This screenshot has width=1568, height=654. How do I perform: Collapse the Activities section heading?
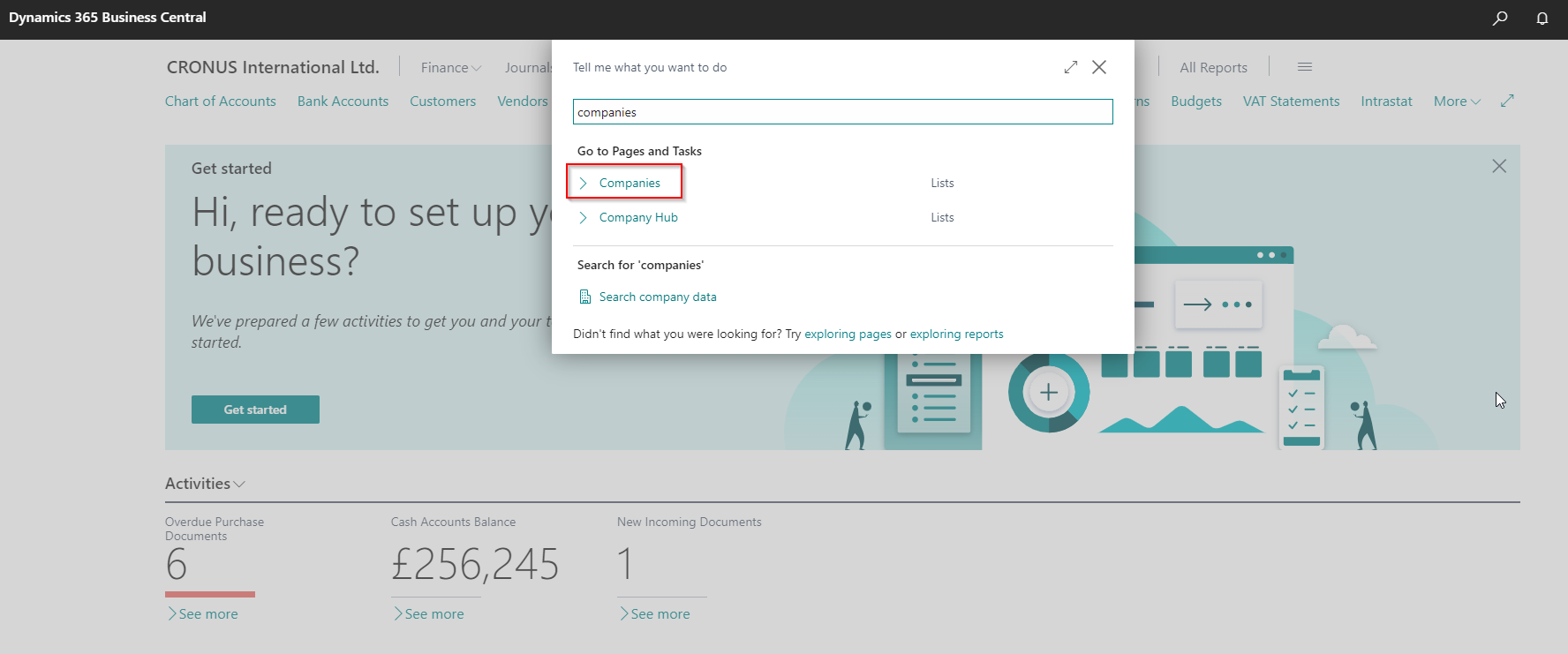pyautogui.click(x=205, y=484)
